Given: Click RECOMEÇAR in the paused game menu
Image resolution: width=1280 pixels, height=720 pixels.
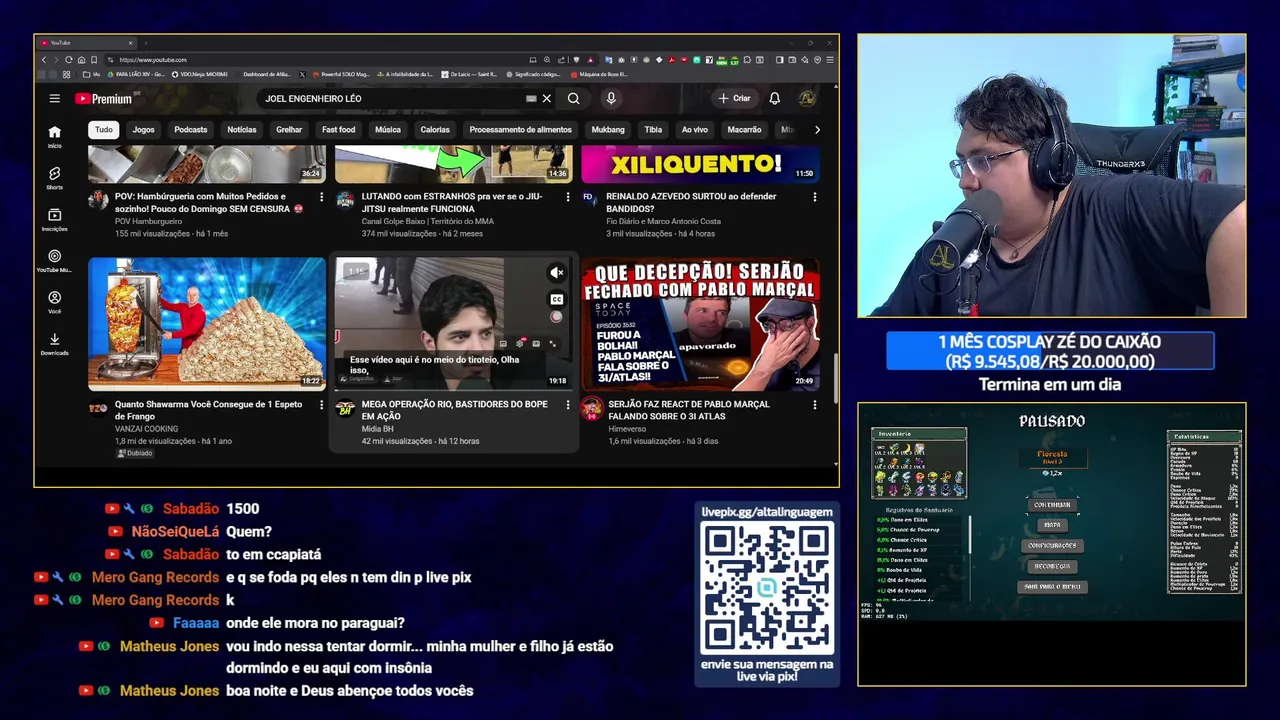Looking at the screenshot, I should point(1052,566).
